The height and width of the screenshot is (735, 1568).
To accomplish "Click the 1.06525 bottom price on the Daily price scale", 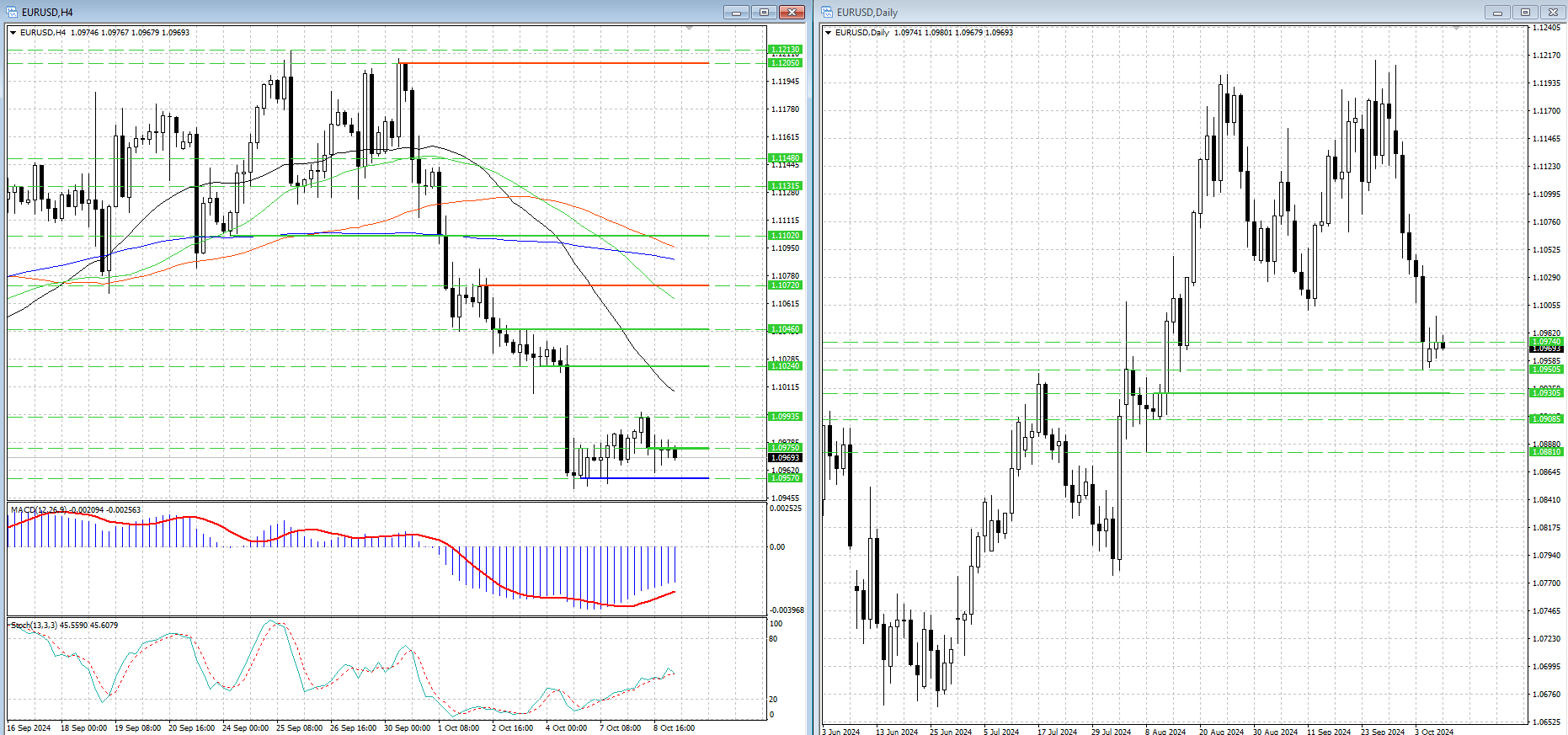I will (1546, 722).
